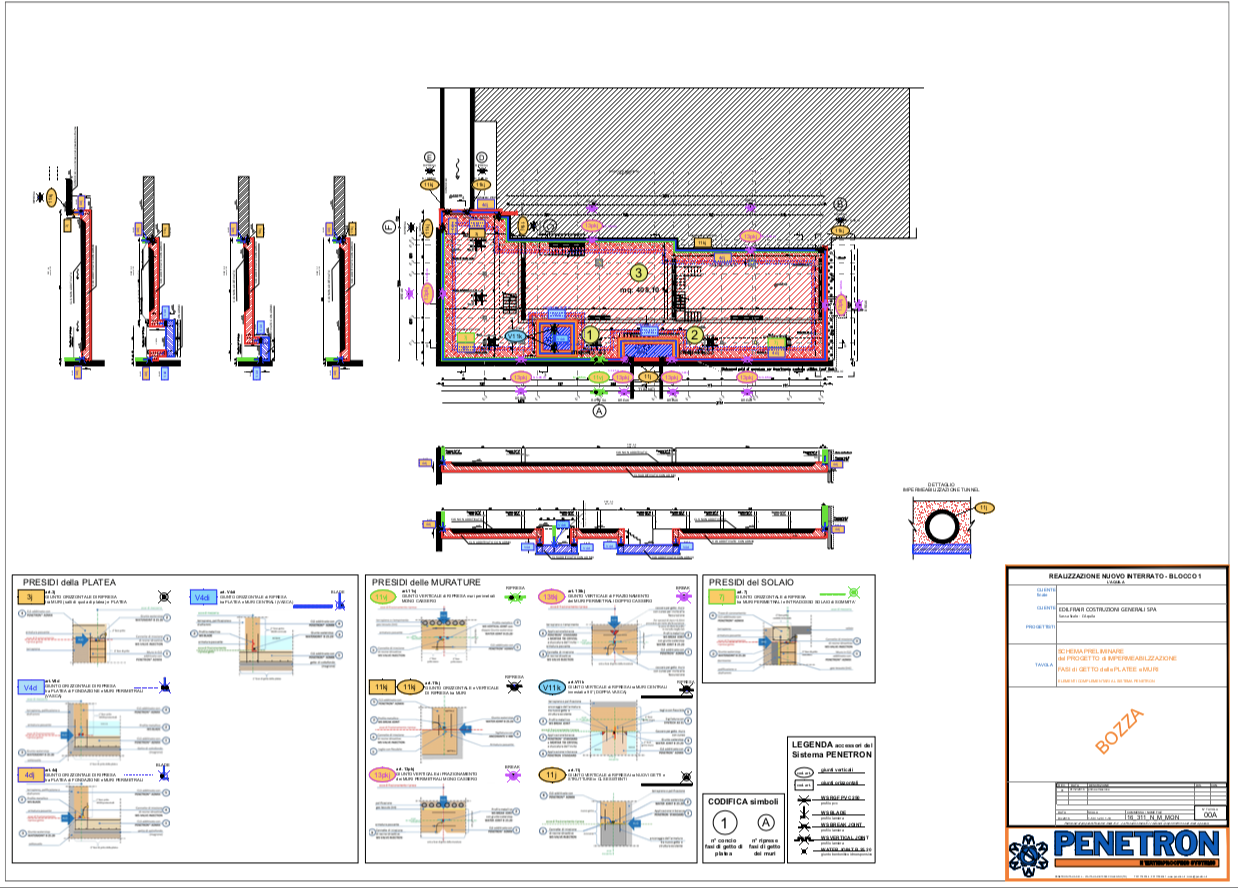Click the PRESIDI della PLATEA heading
1238x888 pixels.
click(x=69, y=581)
